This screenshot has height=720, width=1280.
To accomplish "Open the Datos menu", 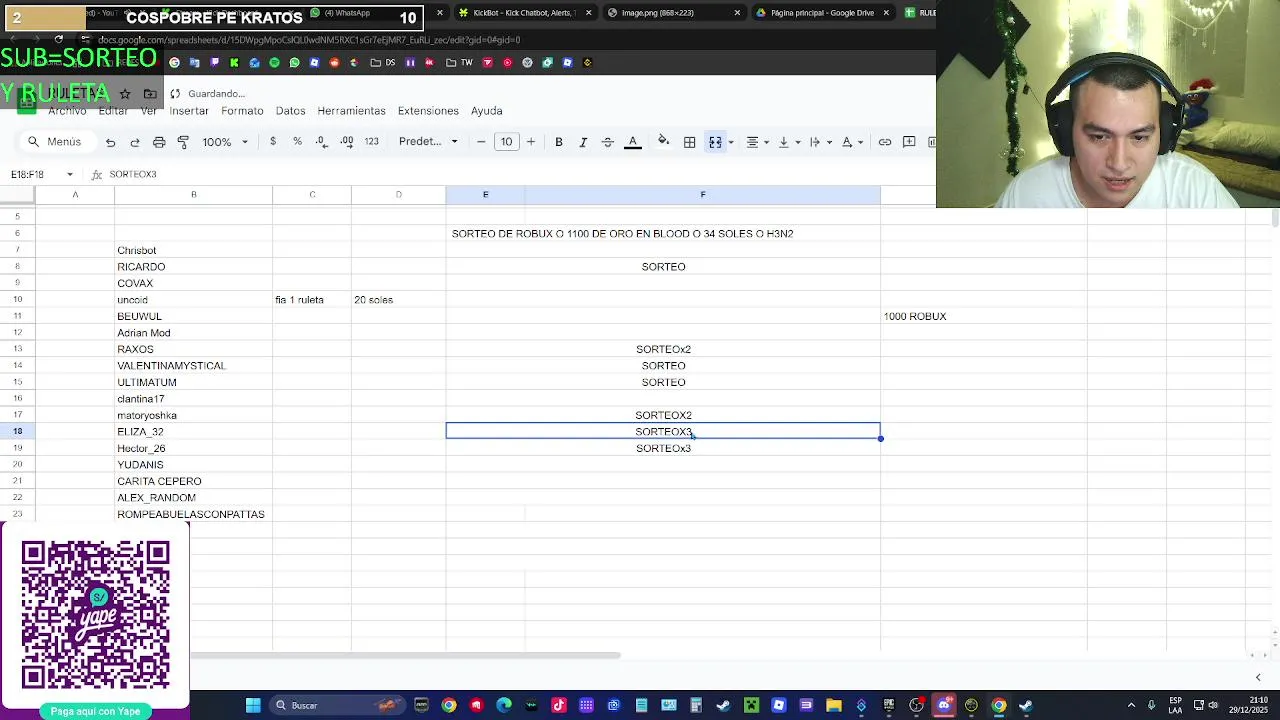I will coord(290,111).
